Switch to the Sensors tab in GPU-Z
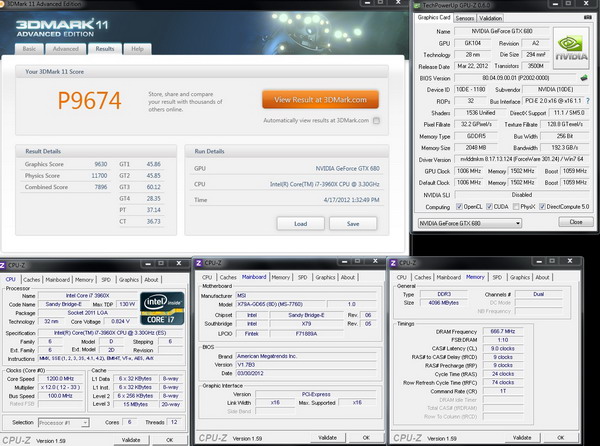 (x=465, y=18)
